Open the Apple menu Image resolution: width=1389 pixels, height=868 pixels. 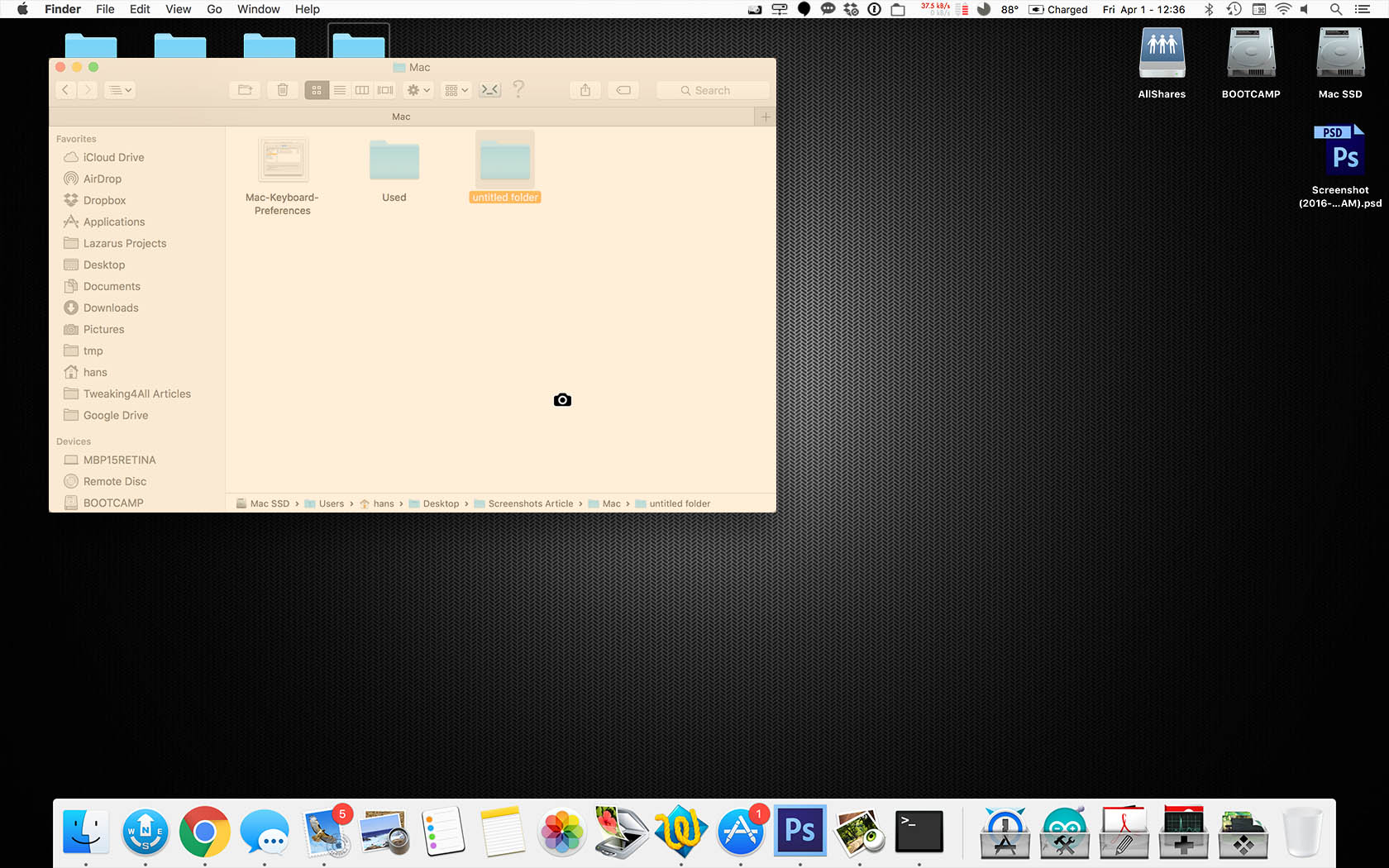pos(22,9)
